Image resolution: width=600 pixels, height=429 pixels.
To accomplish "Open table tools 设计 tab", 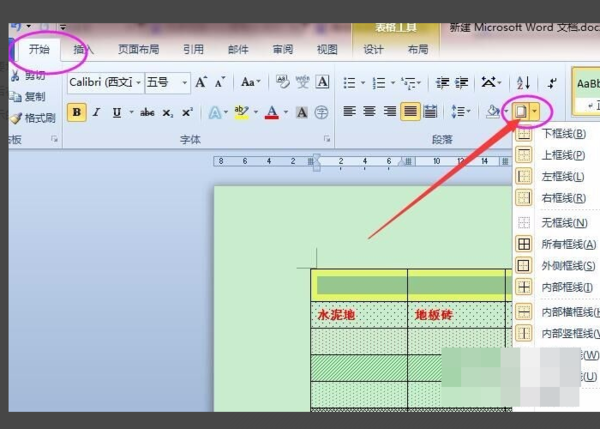I will (x=373, y=49).
